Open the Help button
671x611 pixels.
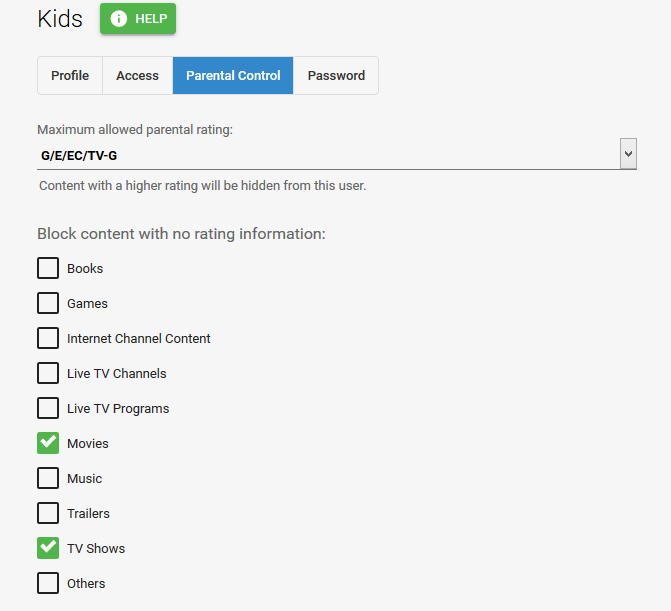pos(138,19)
